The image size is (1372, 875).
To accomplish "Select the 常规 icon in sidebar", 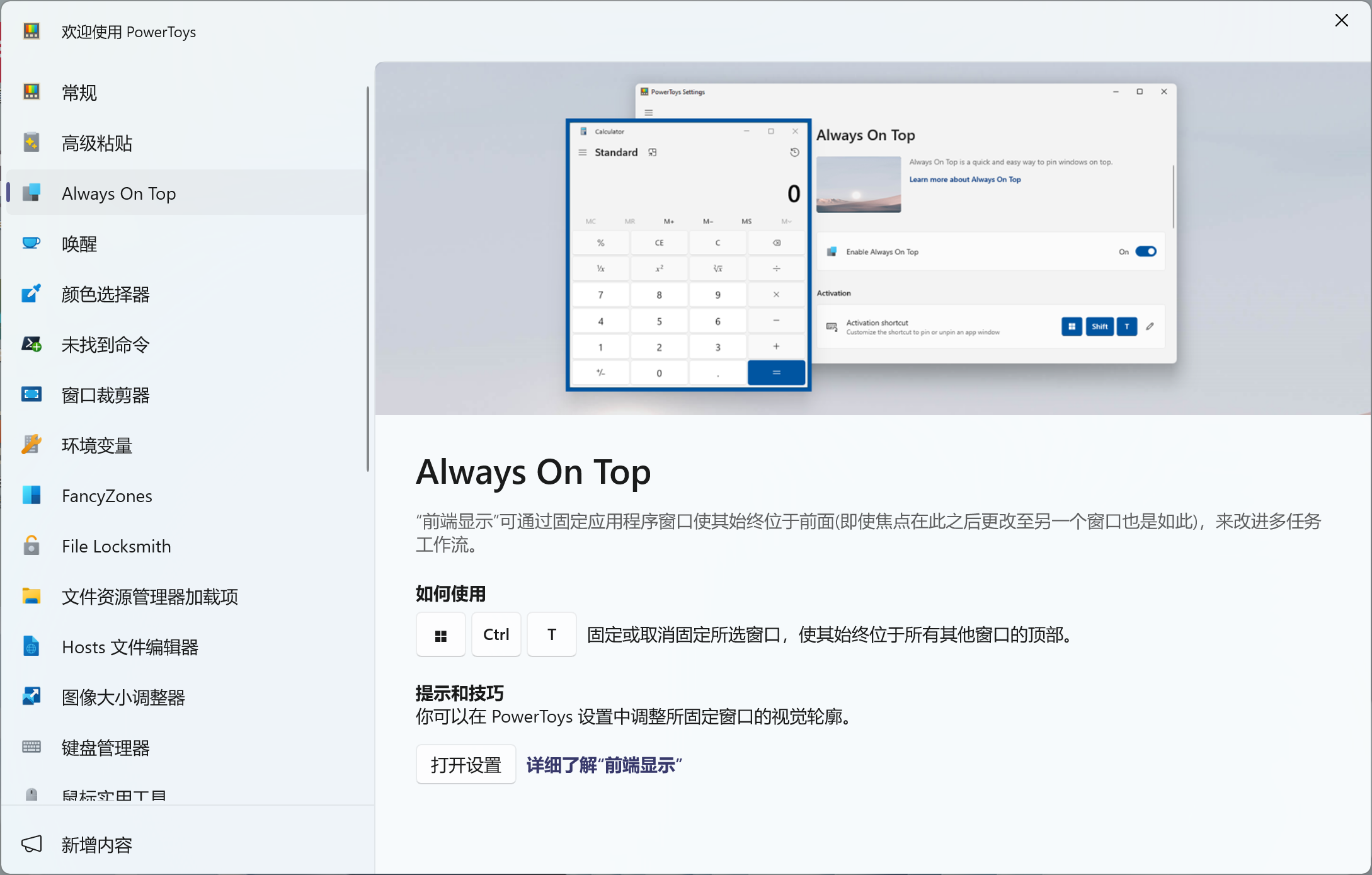I will click(x=31, y=92).
